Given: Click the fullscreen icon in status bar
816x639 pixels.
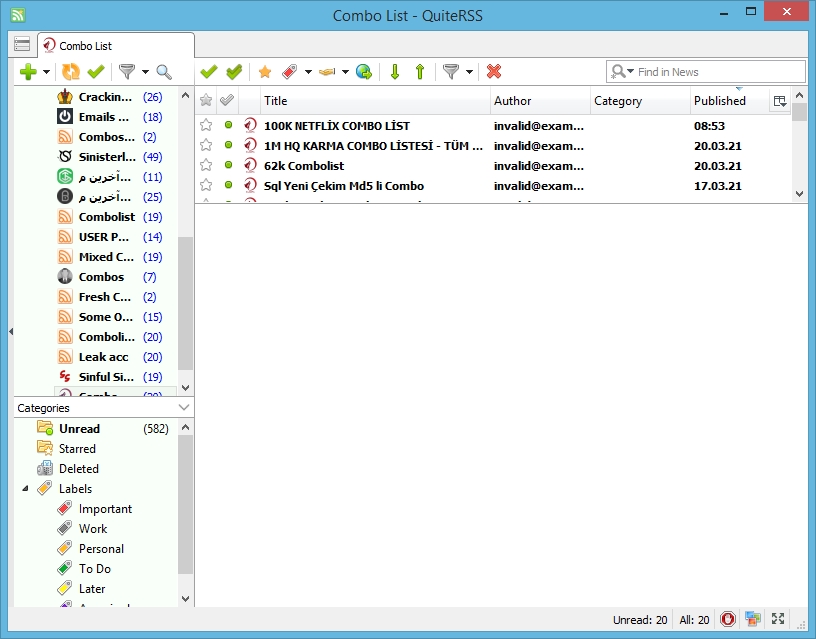Looking at the screenshot, I should 779,620.
